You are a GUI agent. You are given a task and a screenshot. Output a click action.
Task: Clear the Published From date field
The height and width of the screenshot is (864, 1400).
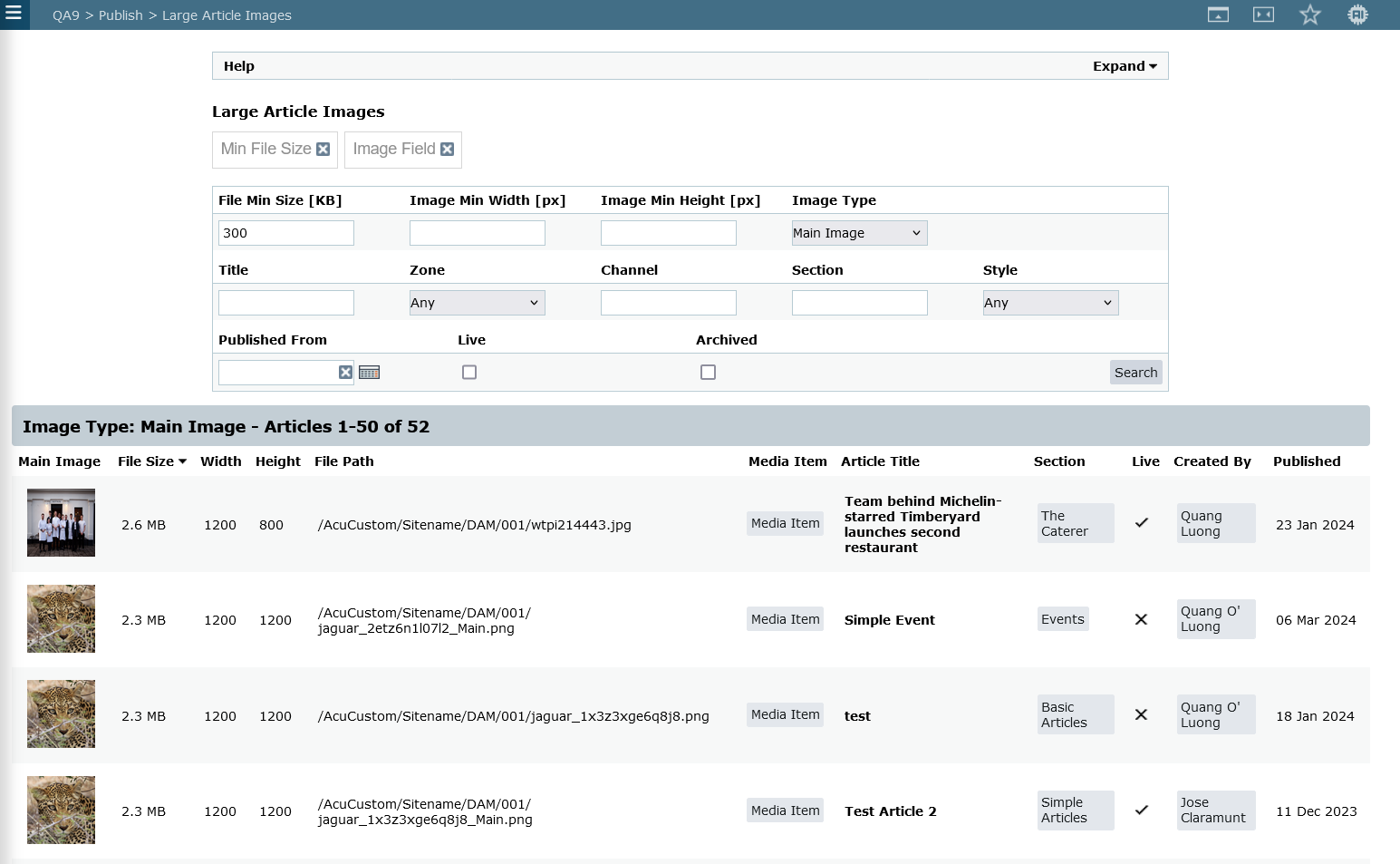tap(345, 373)
